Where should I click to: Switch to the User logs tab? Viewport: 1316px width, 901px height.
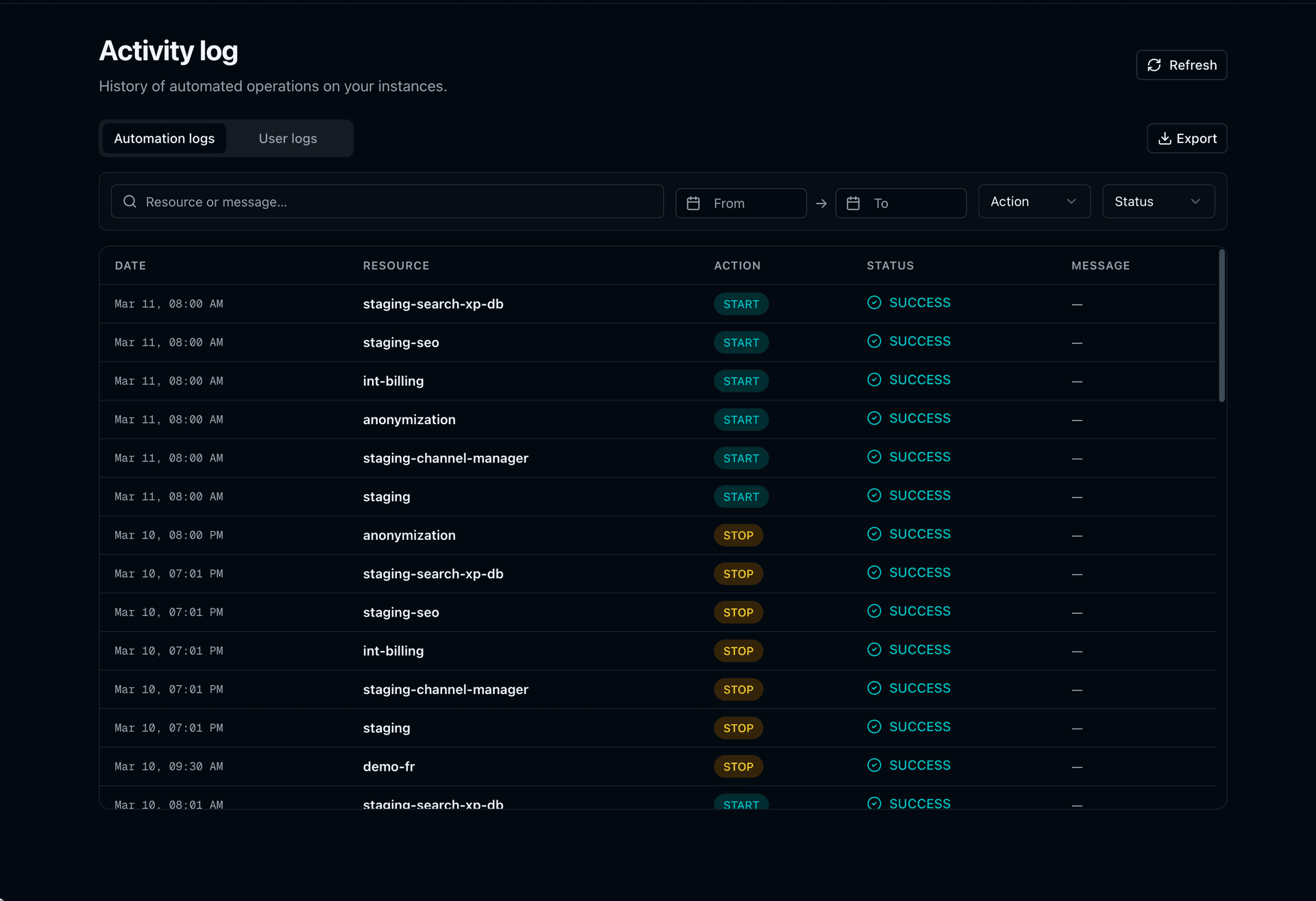(288, 138)
